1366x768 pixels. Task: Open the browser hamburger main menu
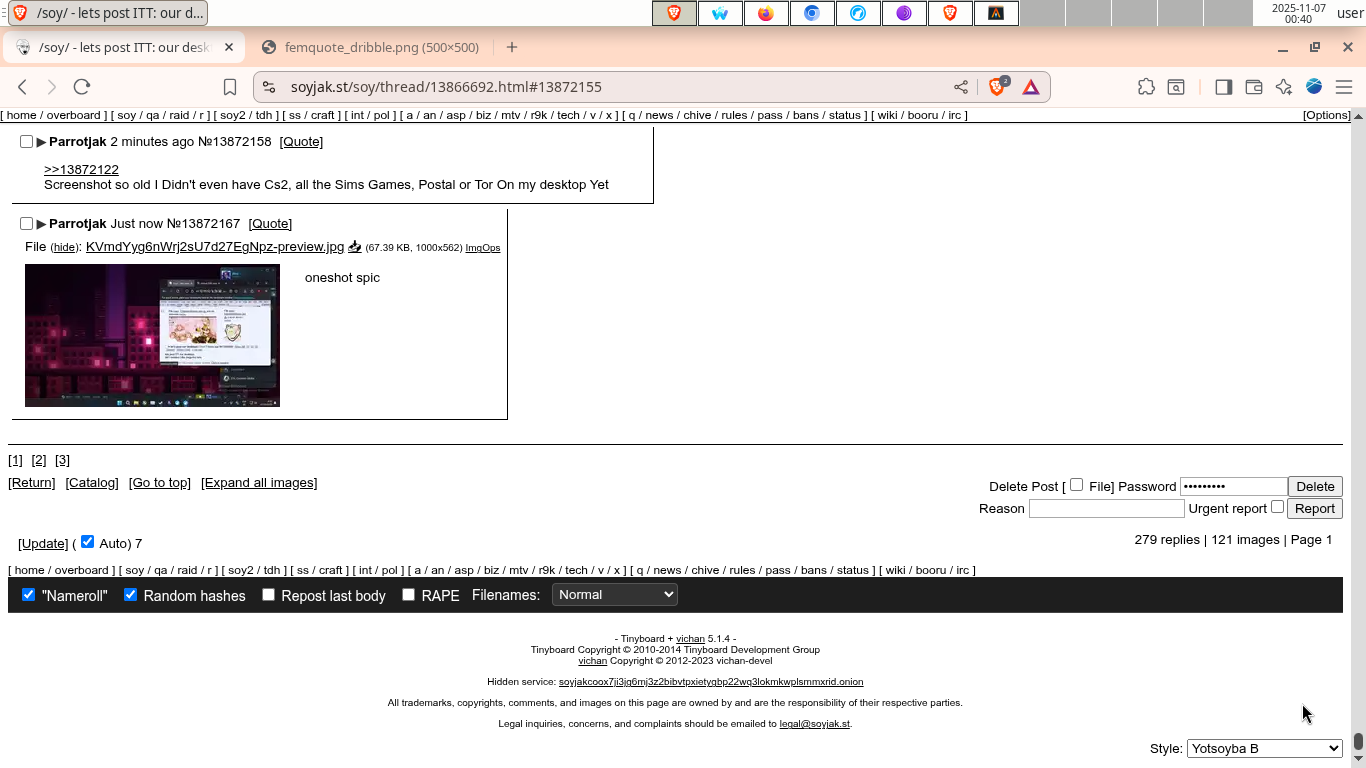pyautogui.click(x=1344, y=87)
